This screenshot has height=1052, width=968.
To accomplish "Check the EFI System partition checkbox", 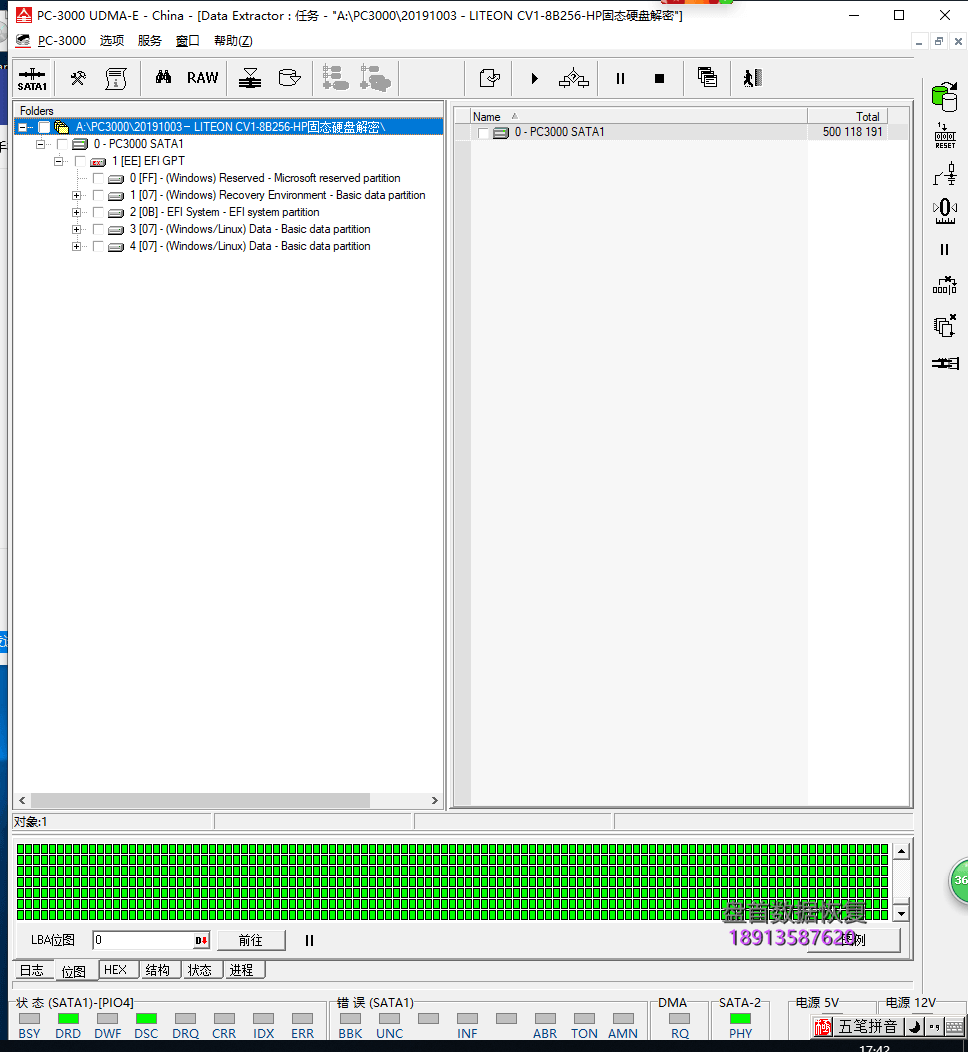I will coord(99,213).
